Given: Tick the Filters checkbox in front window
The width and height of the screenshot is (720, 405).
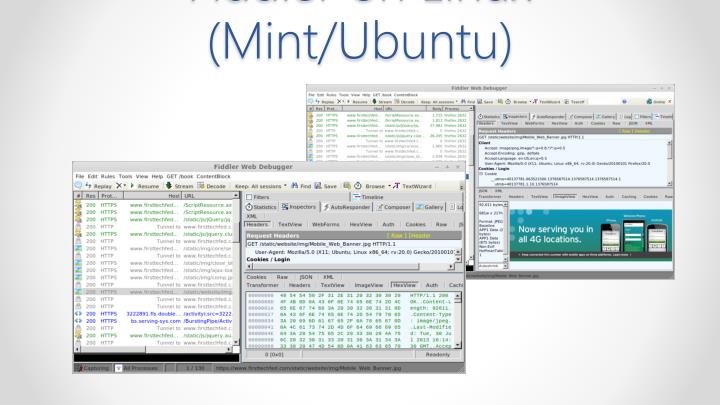Looking at the screenshot, I should tap(249, 197).
